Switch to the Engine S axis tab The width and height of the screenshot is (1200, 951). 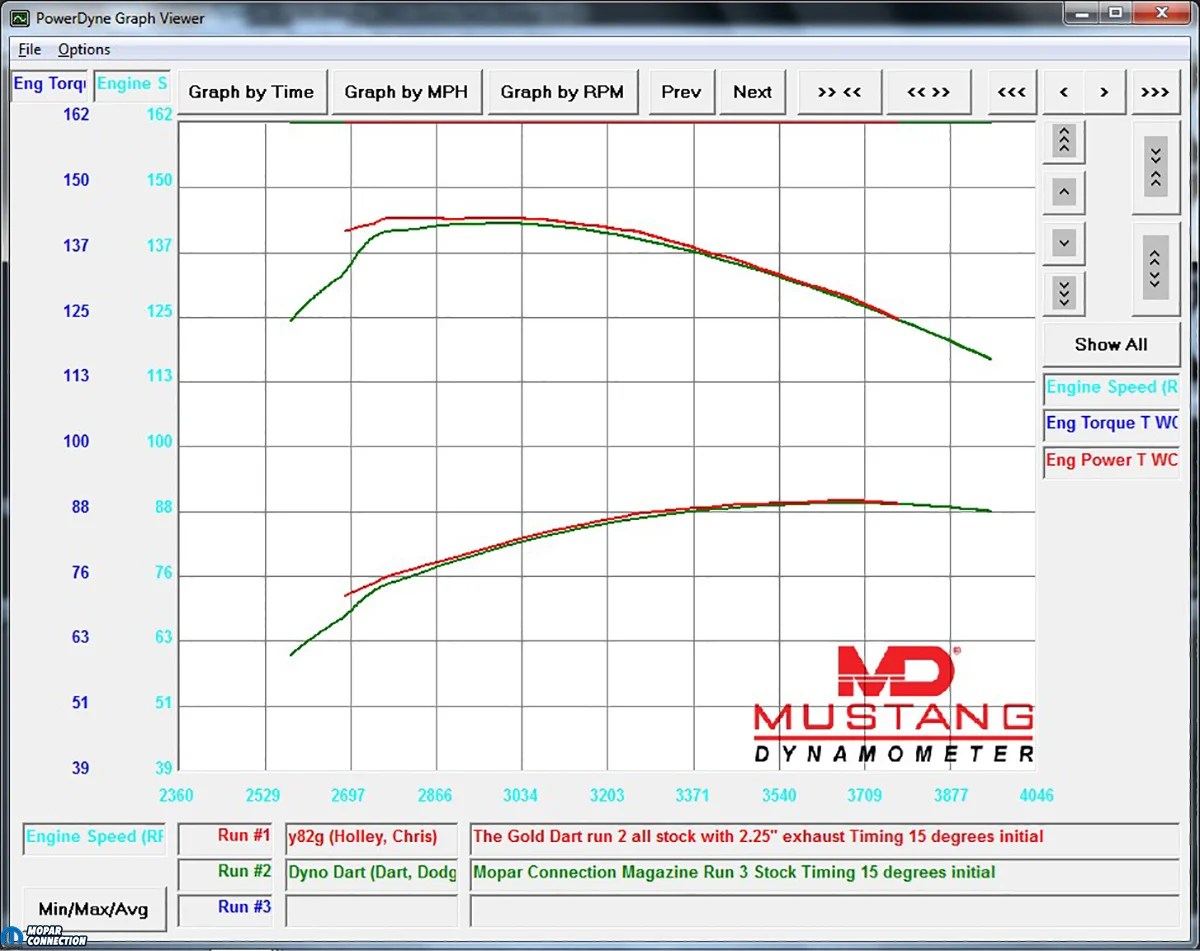coord(132,84)
